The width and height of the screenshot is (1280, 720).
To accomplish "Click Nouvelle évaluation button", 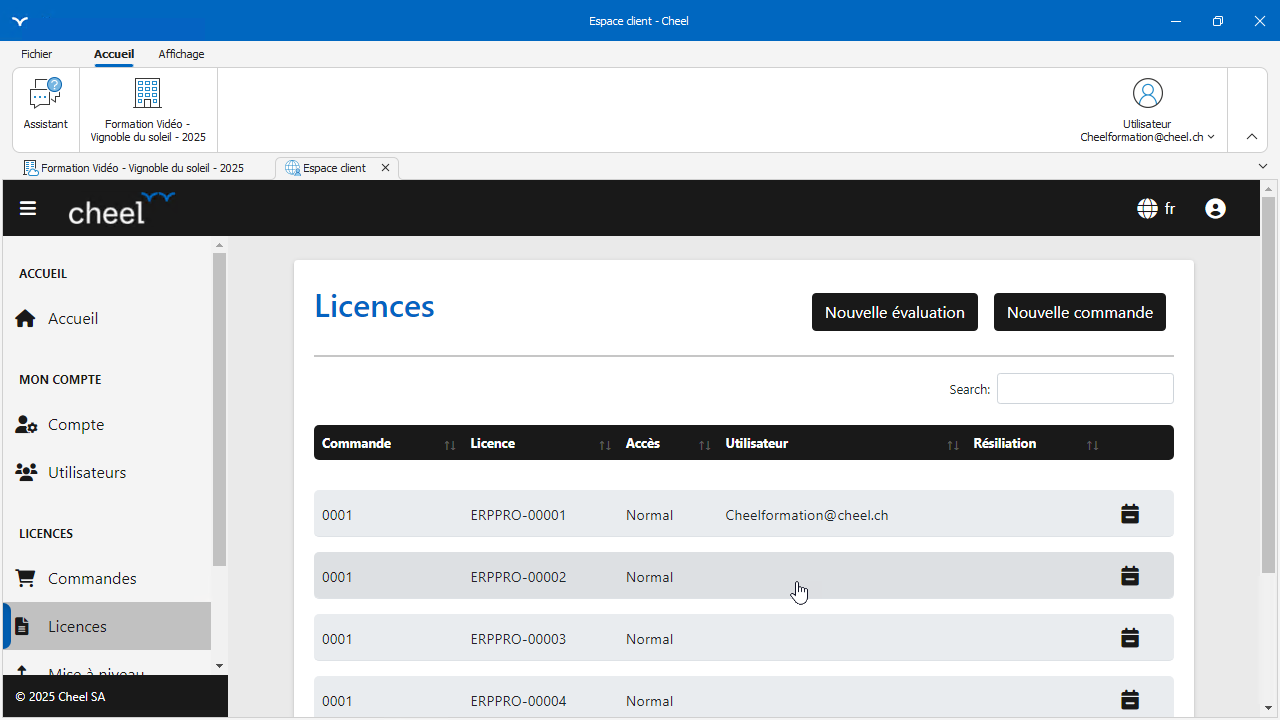I will click(x=895, y=312).
